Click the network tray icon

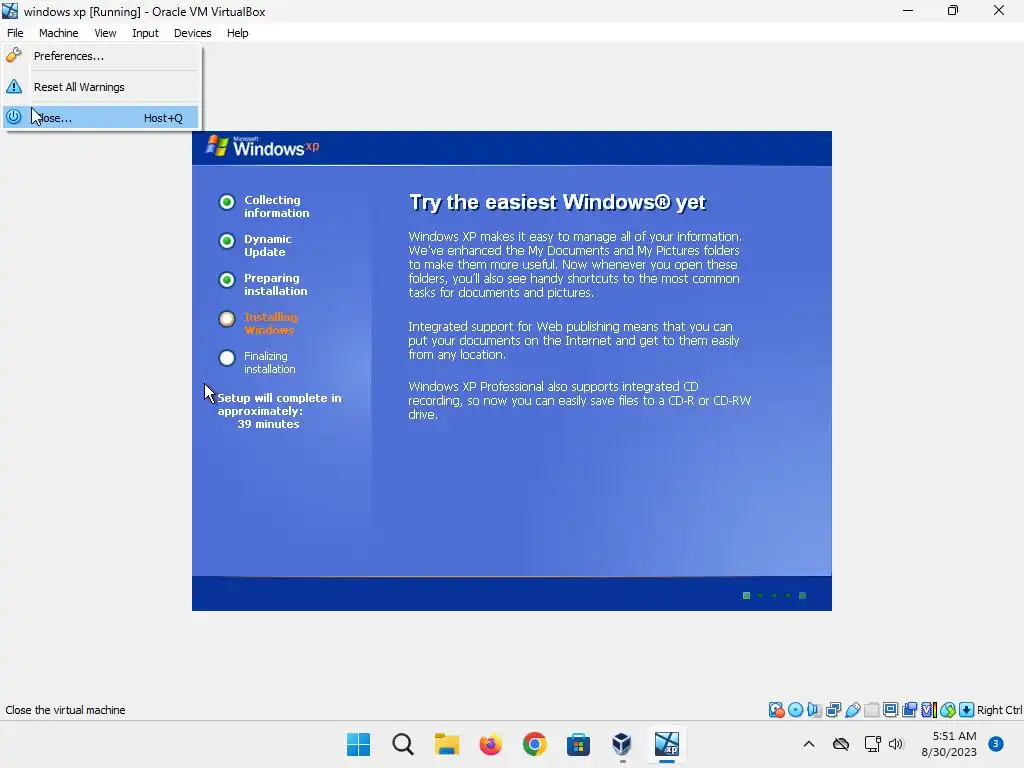coord(872,744)
